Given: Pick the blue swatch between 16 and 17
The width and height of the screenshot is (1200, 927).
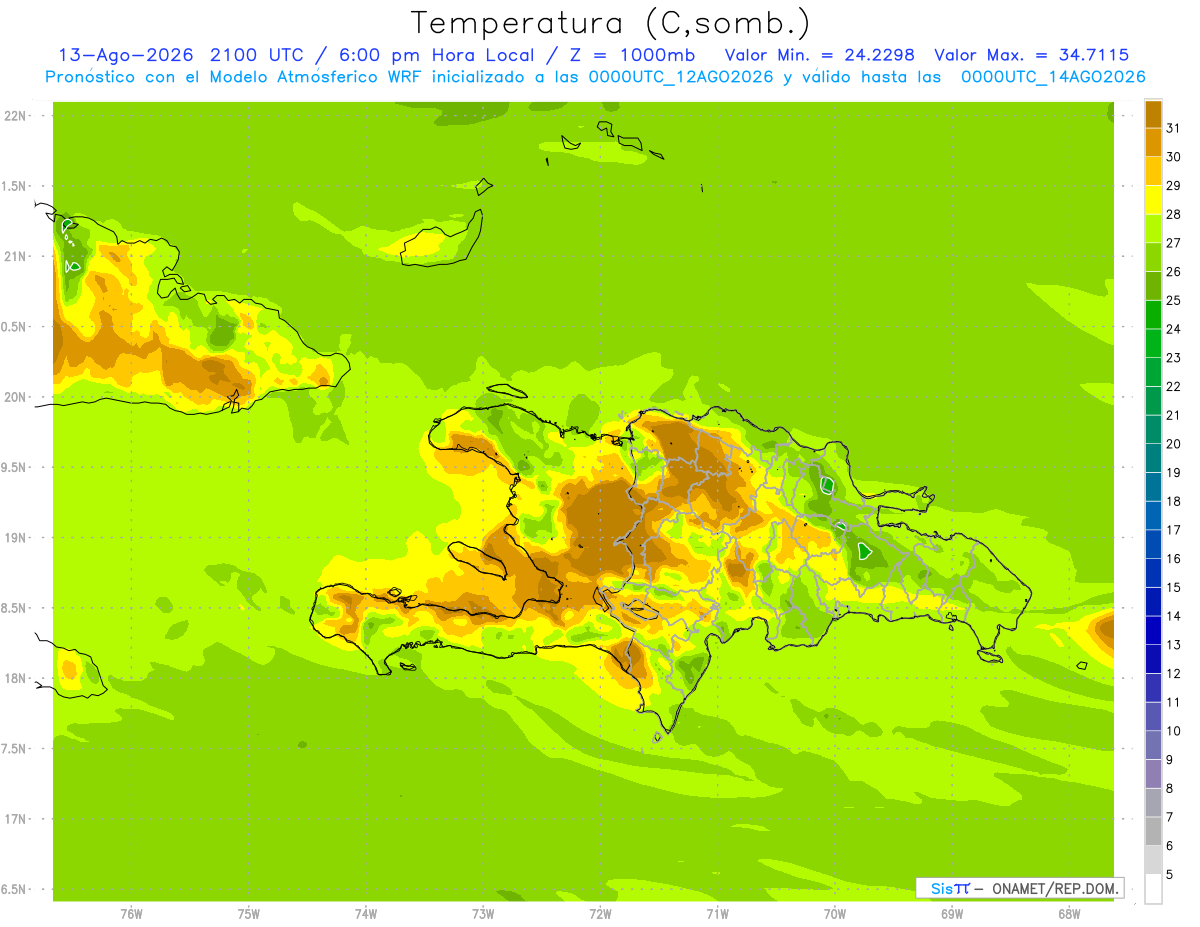Looking at the screenshot, I should [x=1153, y=544].
